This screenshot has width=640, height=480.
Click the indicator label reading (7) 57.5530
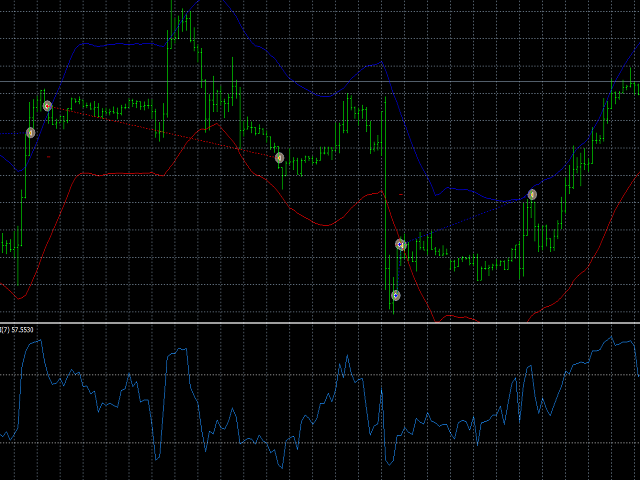(17, 330)
